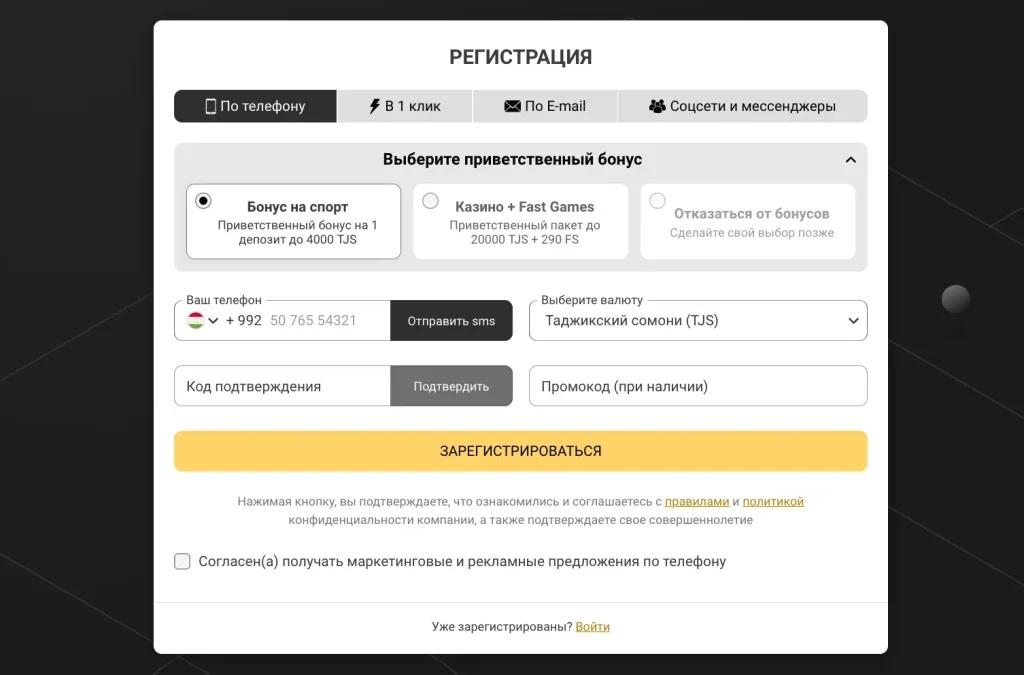This screenshot has width=1024, height=675.
Task: Click the phone icon in По телефону tab
Action: pos(210,106)
